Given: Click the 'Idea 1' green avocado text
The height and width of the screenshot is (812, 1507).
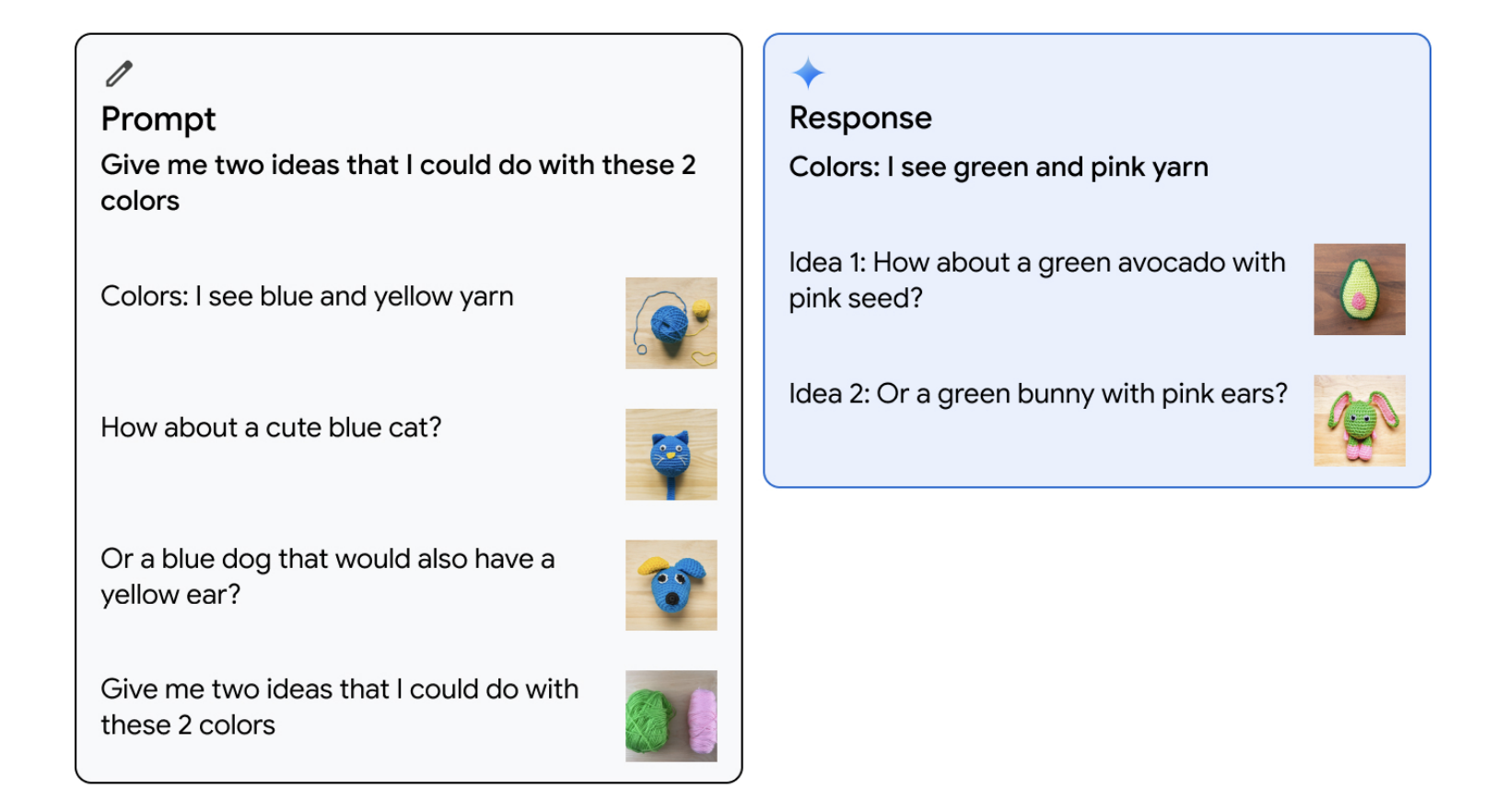Looking at the screenshot, I should click(x=1036, y=280).
